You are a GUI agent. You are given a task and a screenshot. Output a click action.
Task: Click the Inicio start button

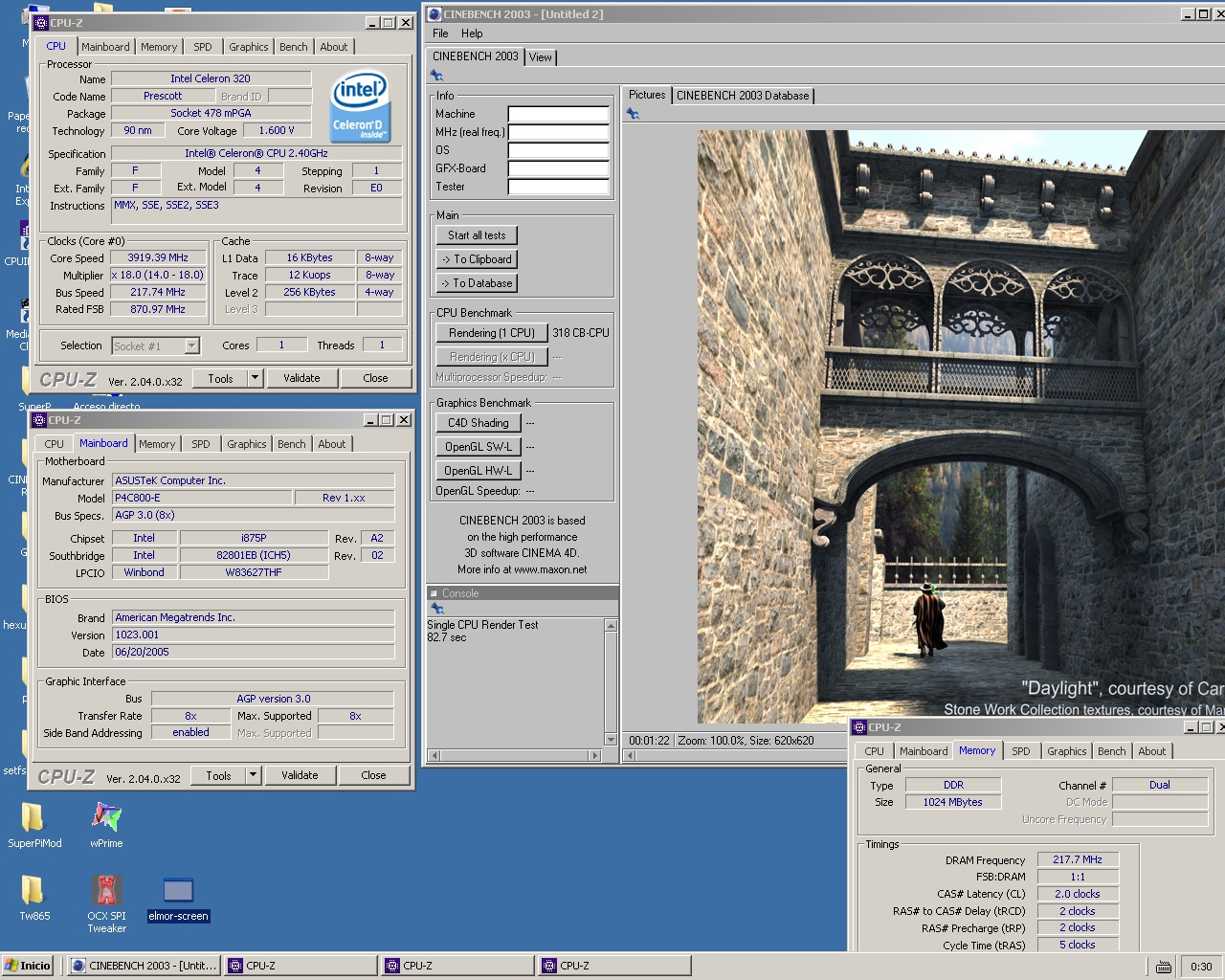28,966
